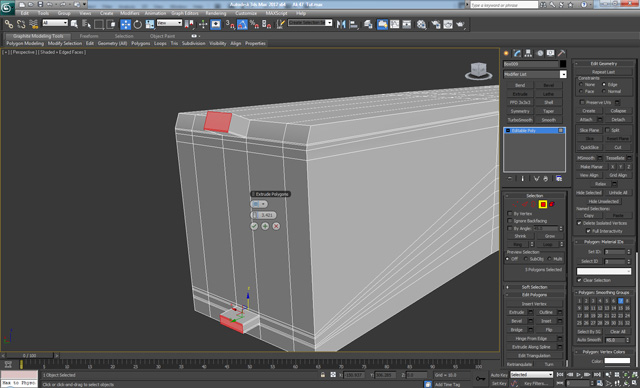Viewport: 640px width, 388px height.
Task: Collapse the Edit Polygons rollout
Action: pos(534,295)
